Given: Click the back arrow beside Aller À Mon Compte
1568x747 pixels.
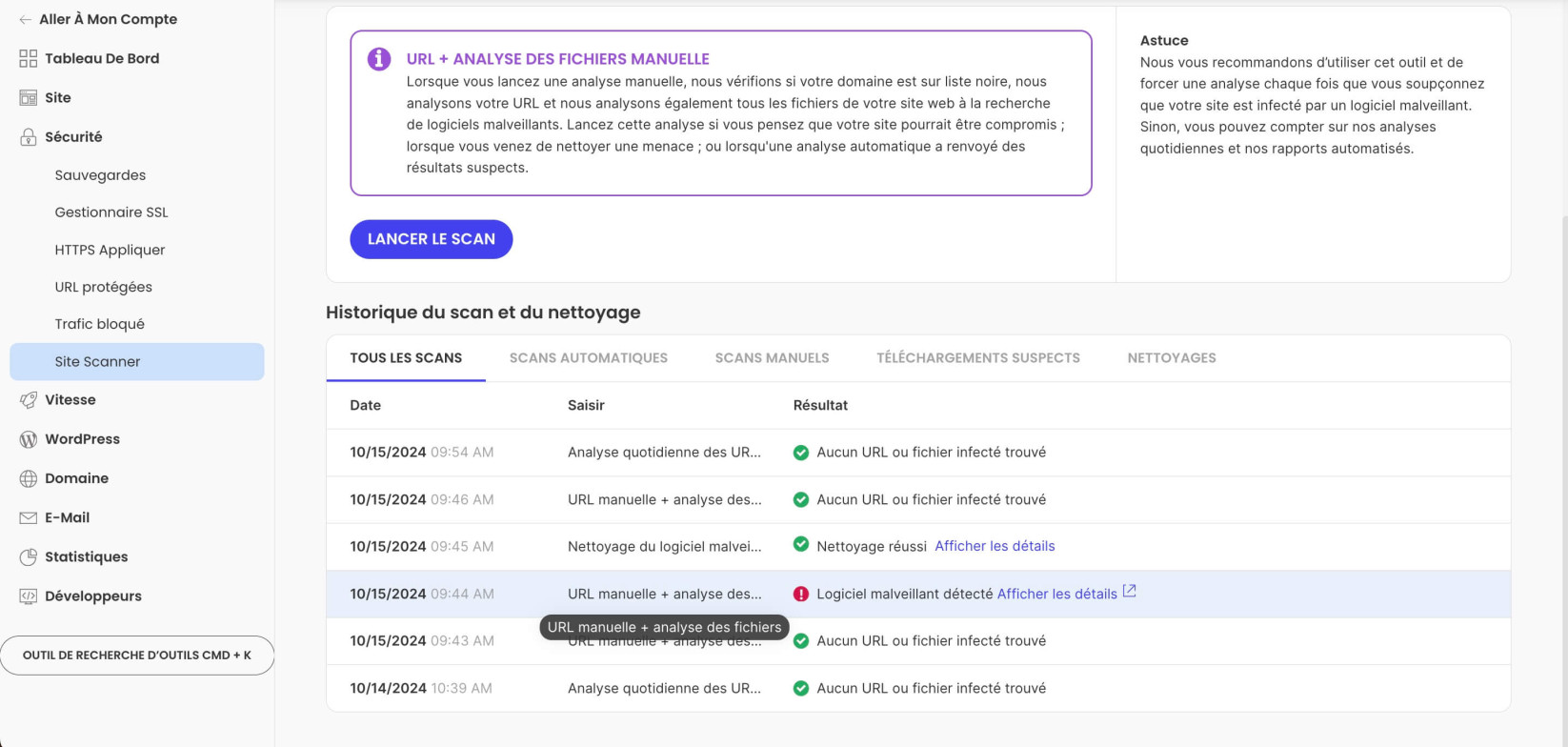Looking at the screenshot, I should pyautogui.click(x=26, y=19).
